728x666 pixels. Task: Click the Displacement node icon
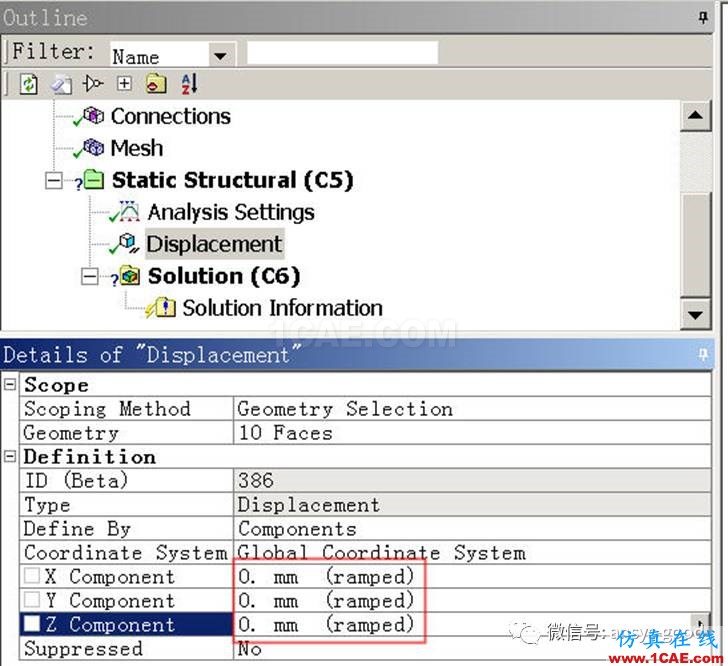129,243
